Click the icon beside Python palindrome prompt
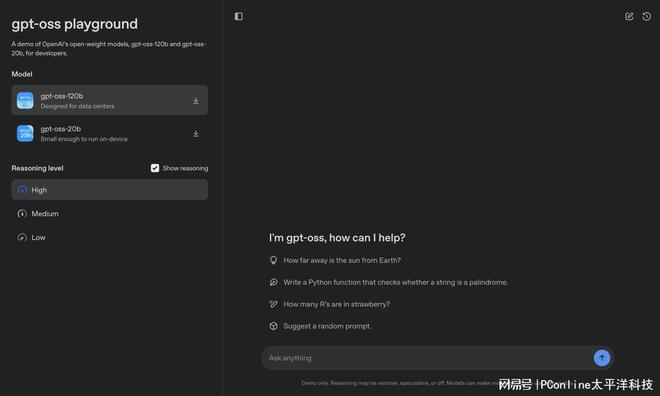The height and width of the screenshot is (396, 660). [x=274, y=282]
